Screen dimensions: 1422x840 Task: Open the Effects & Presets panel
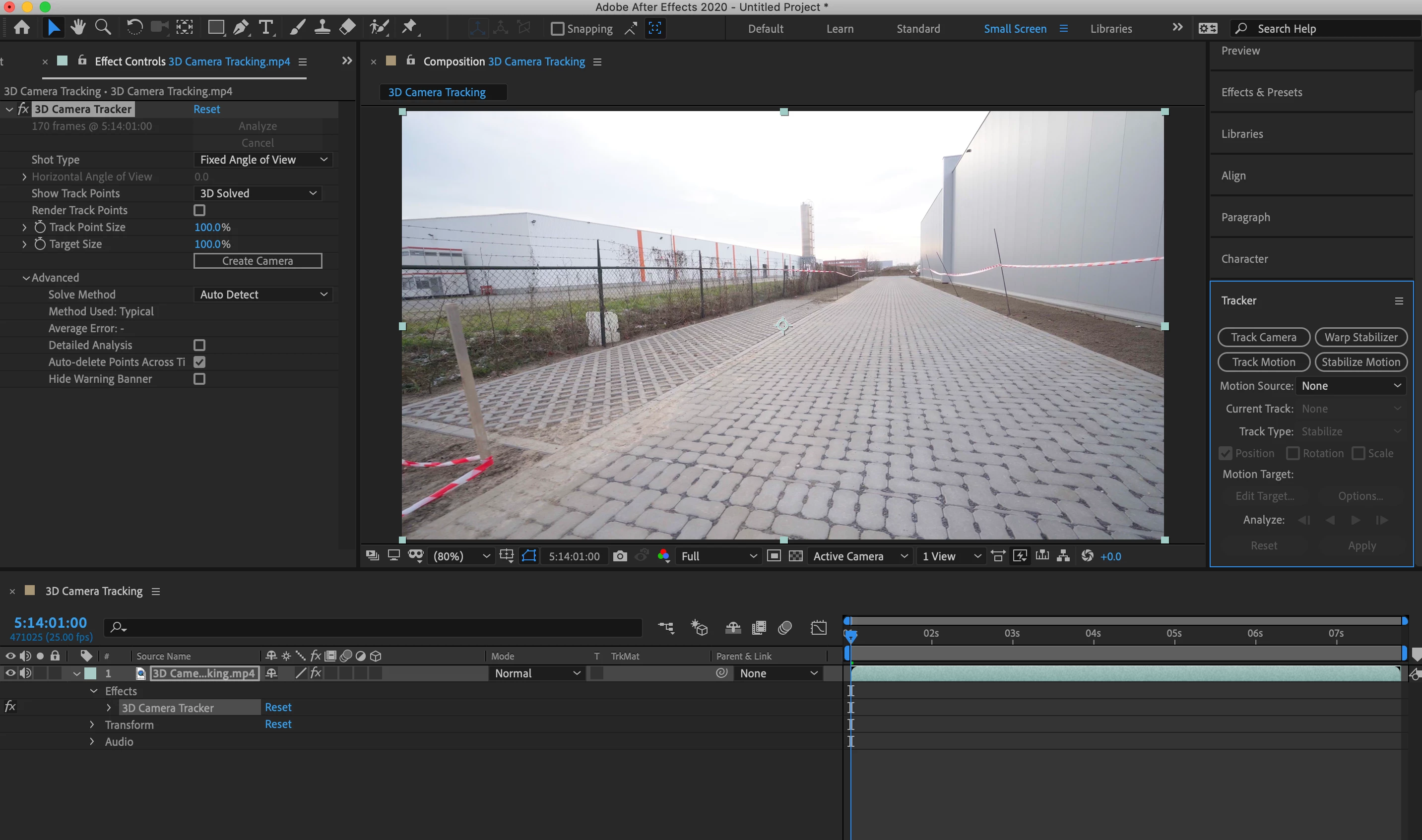click(x=1262, y=92)
